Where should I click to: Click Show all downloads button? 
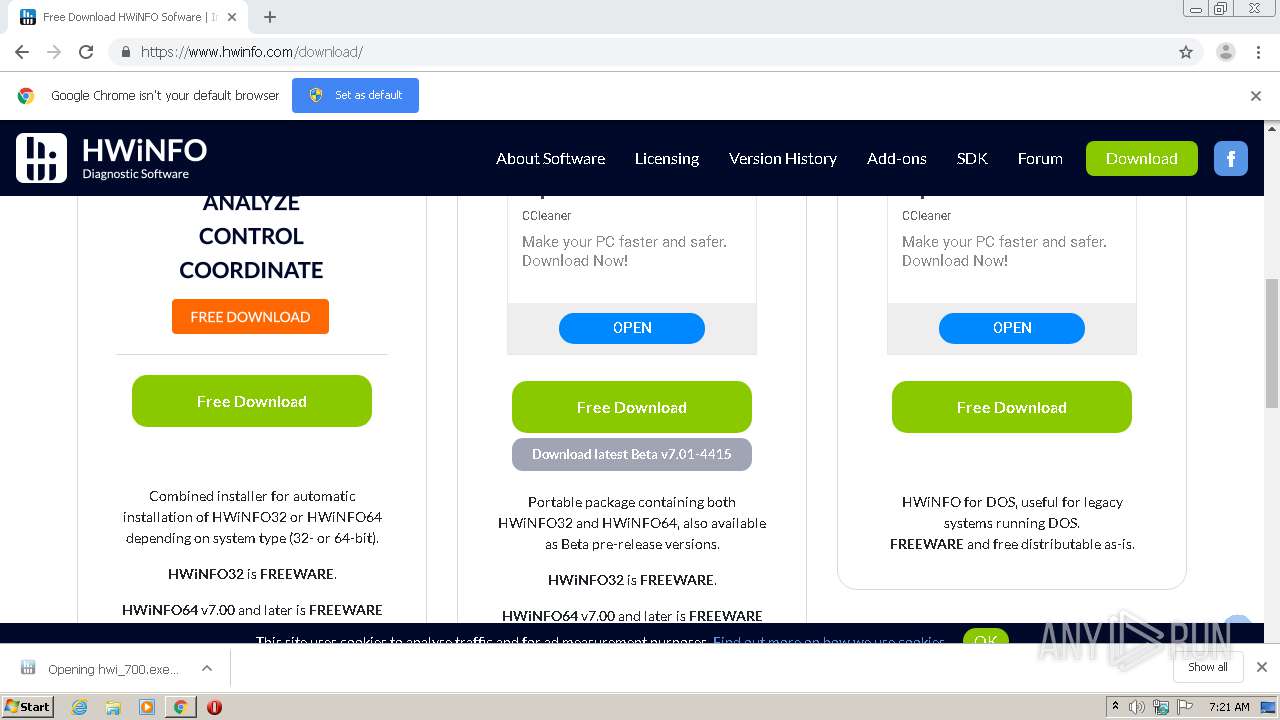click(1208, 667)
